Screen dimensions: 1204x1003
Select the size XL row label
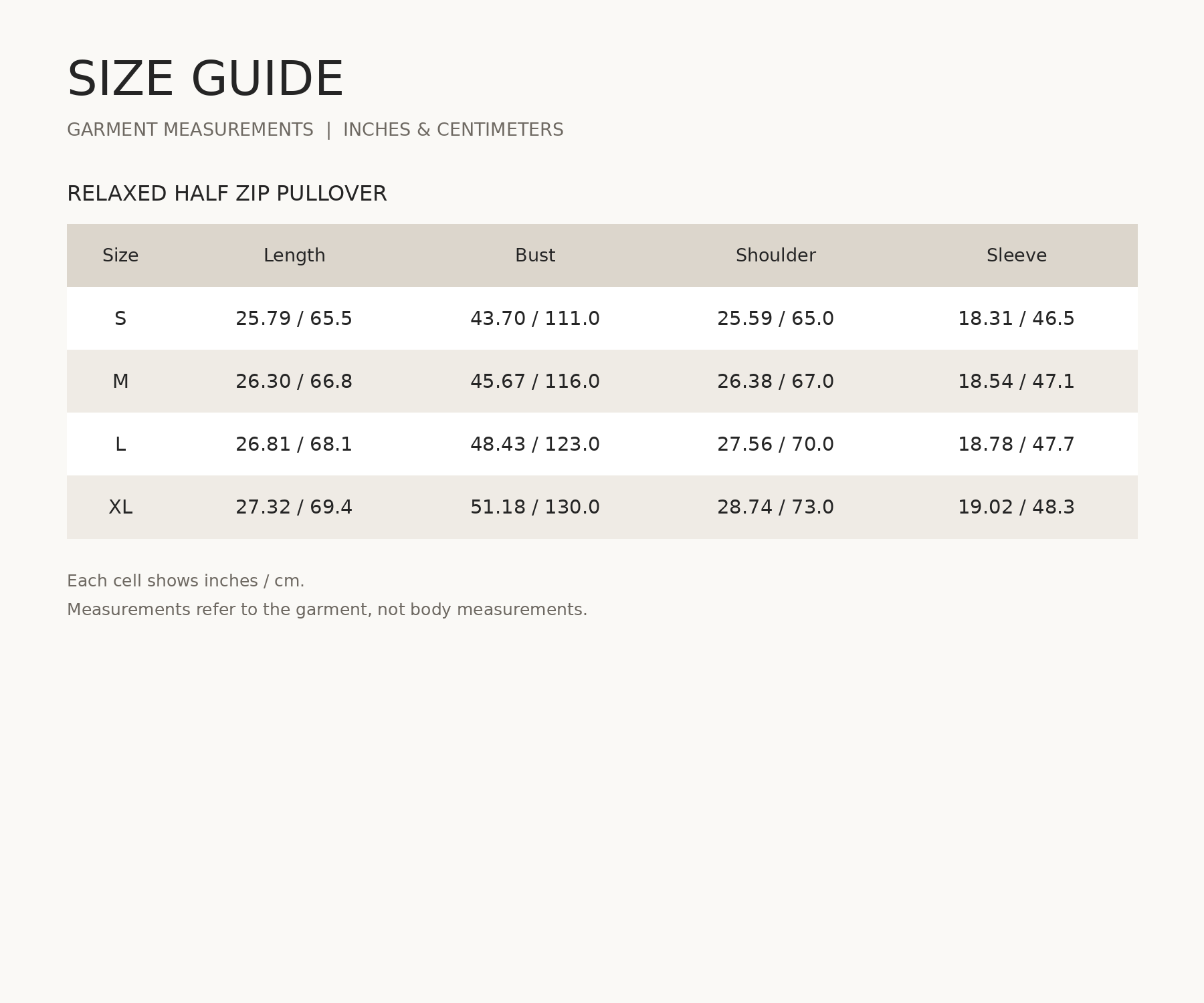(x=120, y=507)
